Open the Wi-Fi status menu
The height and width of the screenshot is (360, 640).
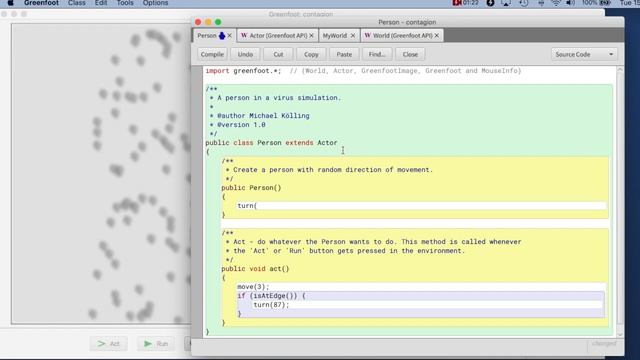[x=556, y=3]
